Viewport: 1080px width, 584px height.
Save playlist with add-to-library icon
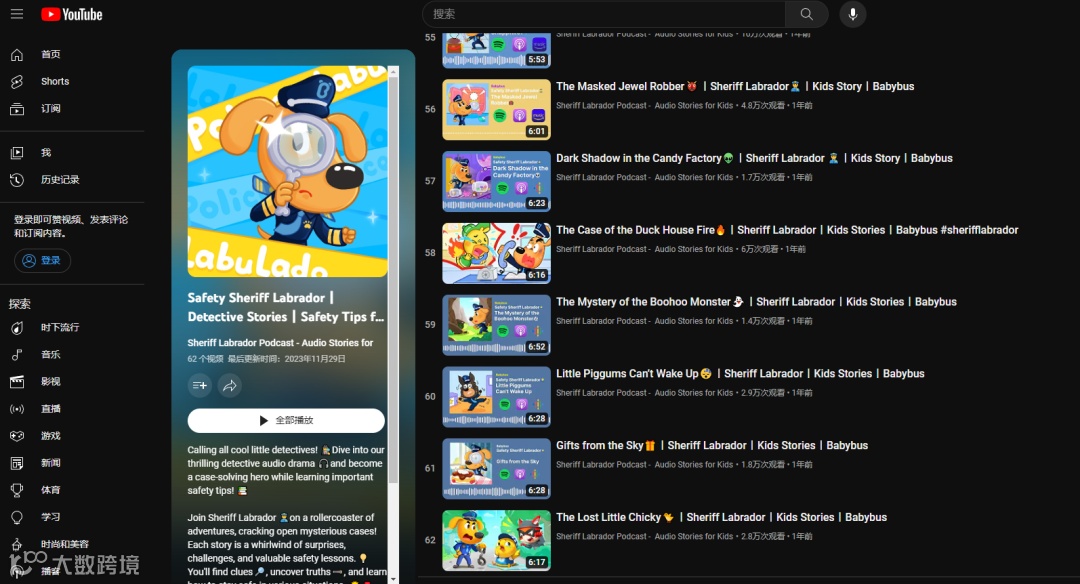point(200,385)
